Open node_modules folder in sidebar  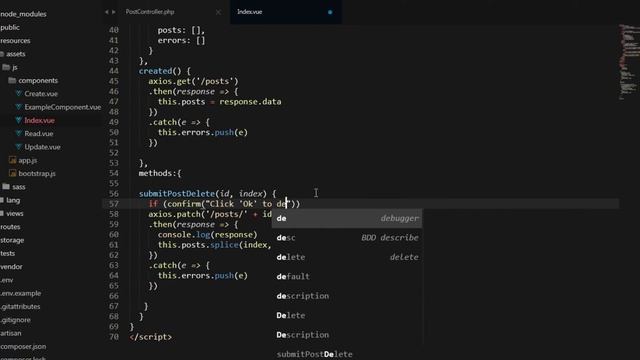[x=23, y=14]
